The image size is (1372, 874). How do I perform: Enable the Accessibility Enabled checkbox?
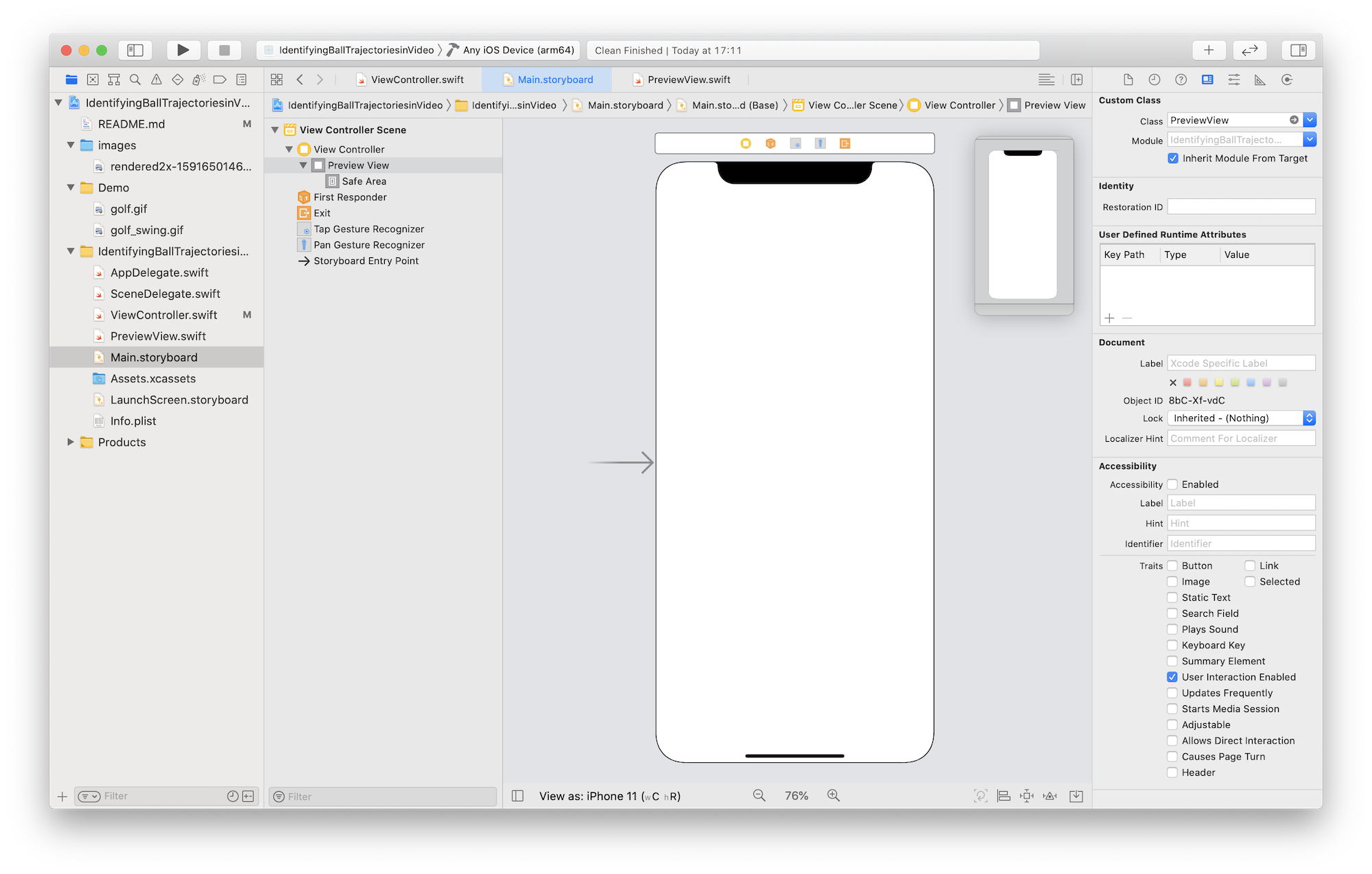(x=1172, y=484)
